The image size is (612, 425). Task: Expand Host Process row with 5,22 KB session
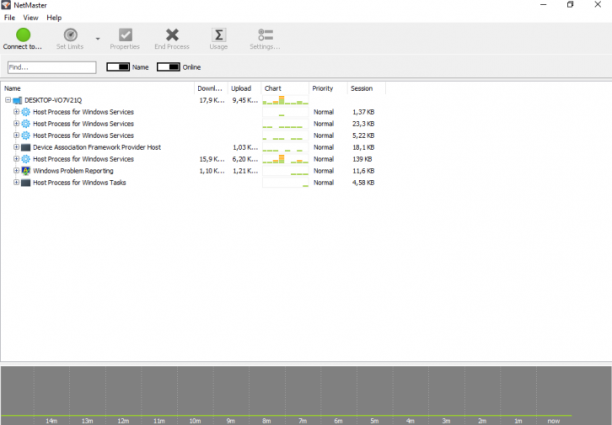(16, 135)
